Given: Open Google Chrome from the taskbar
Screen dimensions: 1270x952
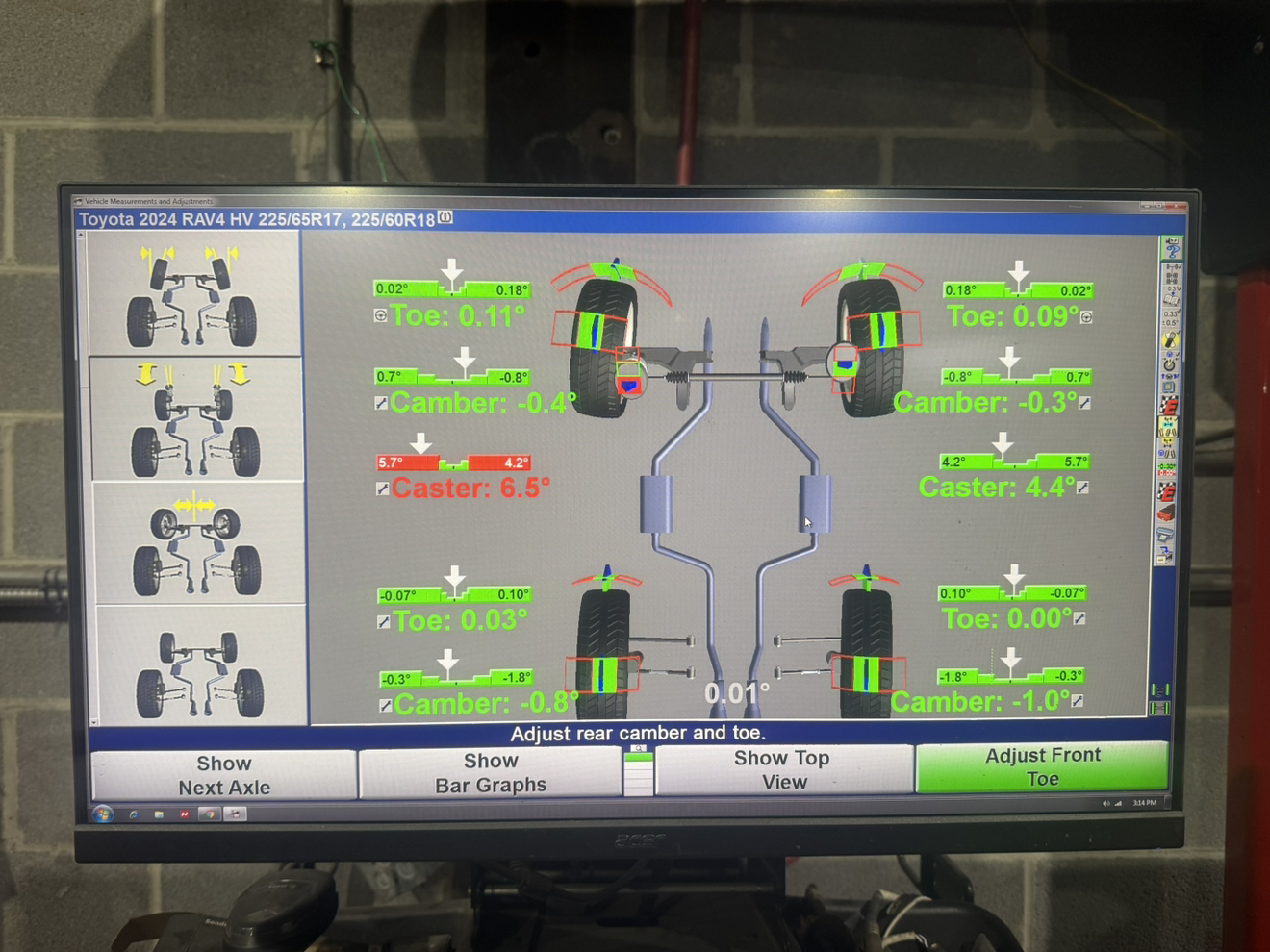Looking at the screenshot, I should click(209, 814).
